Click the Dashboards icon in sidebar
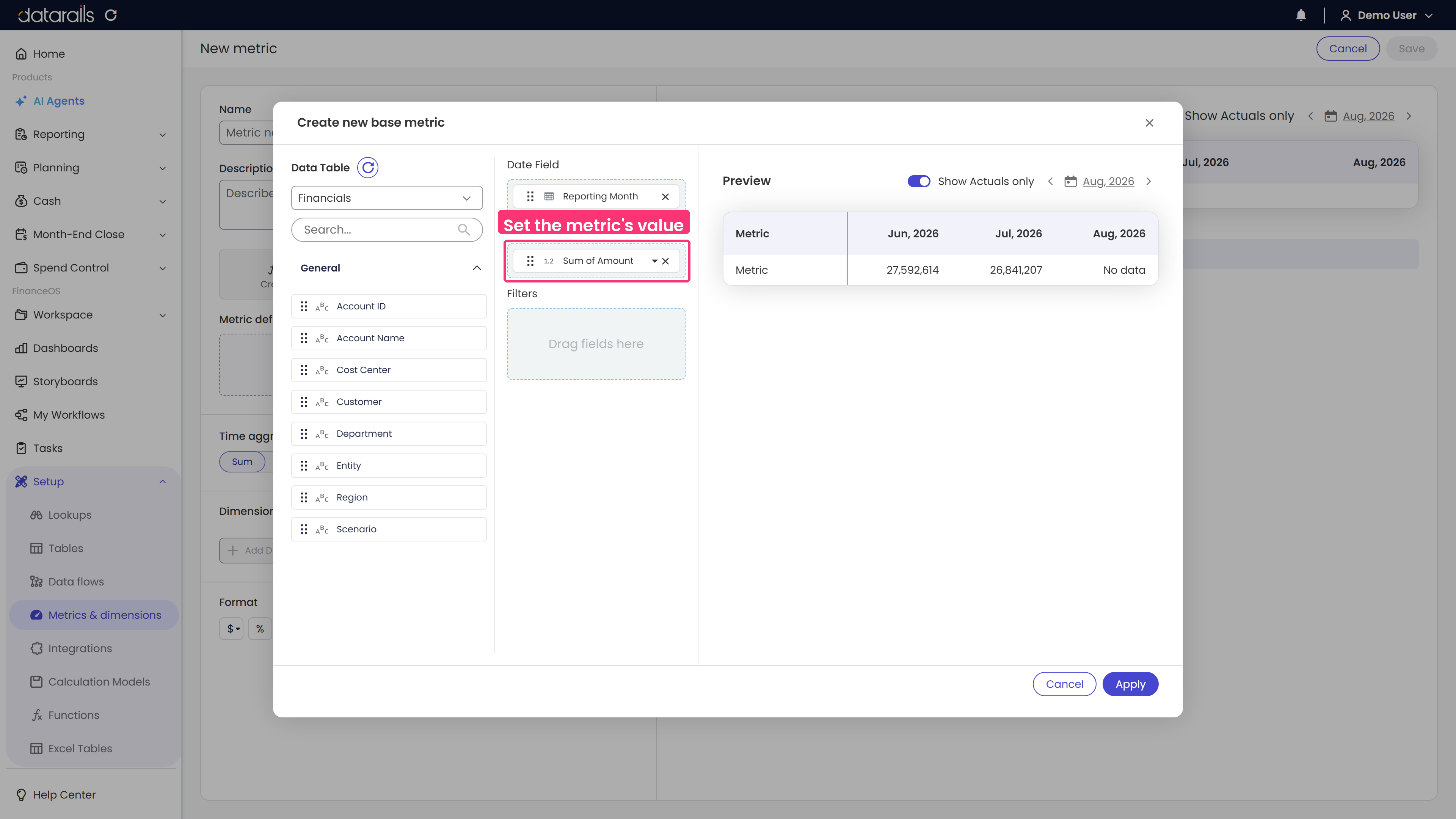Image resolution: width=1456 pixels, height=819 pixels. coord(21,348)
